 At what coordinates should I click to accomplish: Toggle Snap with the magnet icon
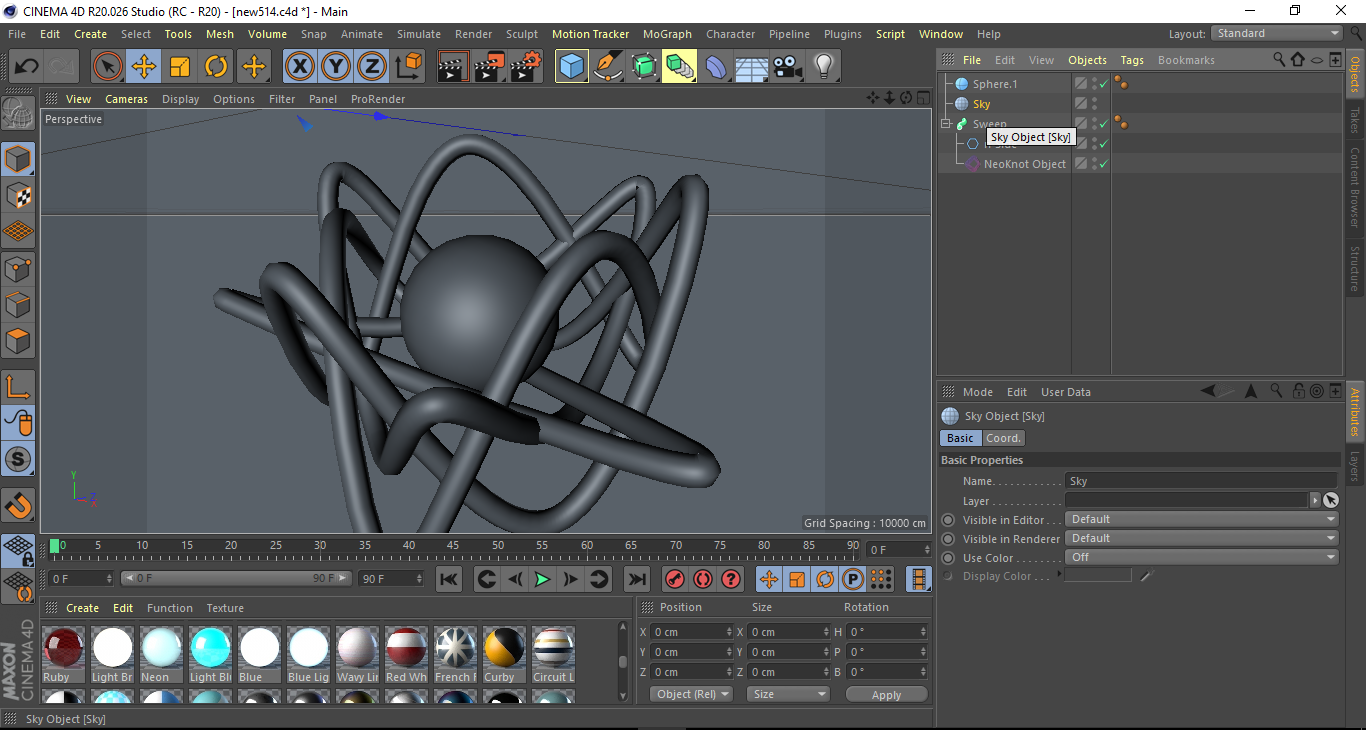18,506
